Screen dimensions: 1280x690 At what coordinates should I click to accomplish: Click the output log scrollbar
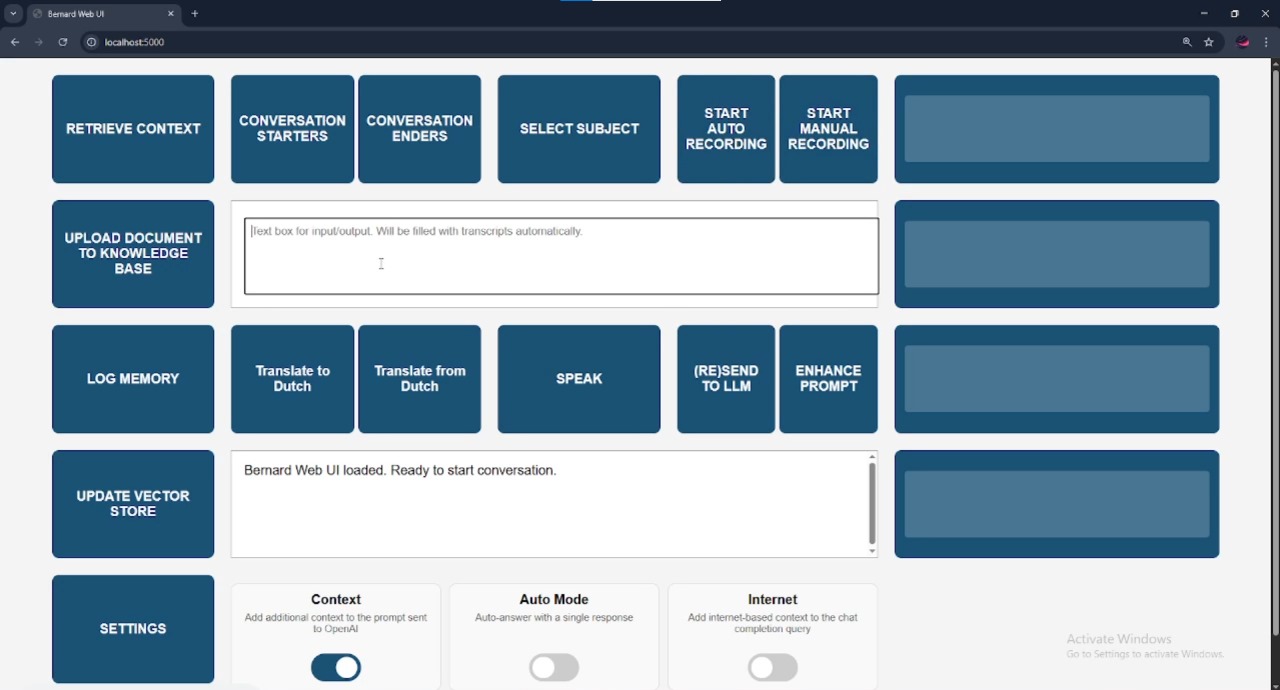point(872,503)
